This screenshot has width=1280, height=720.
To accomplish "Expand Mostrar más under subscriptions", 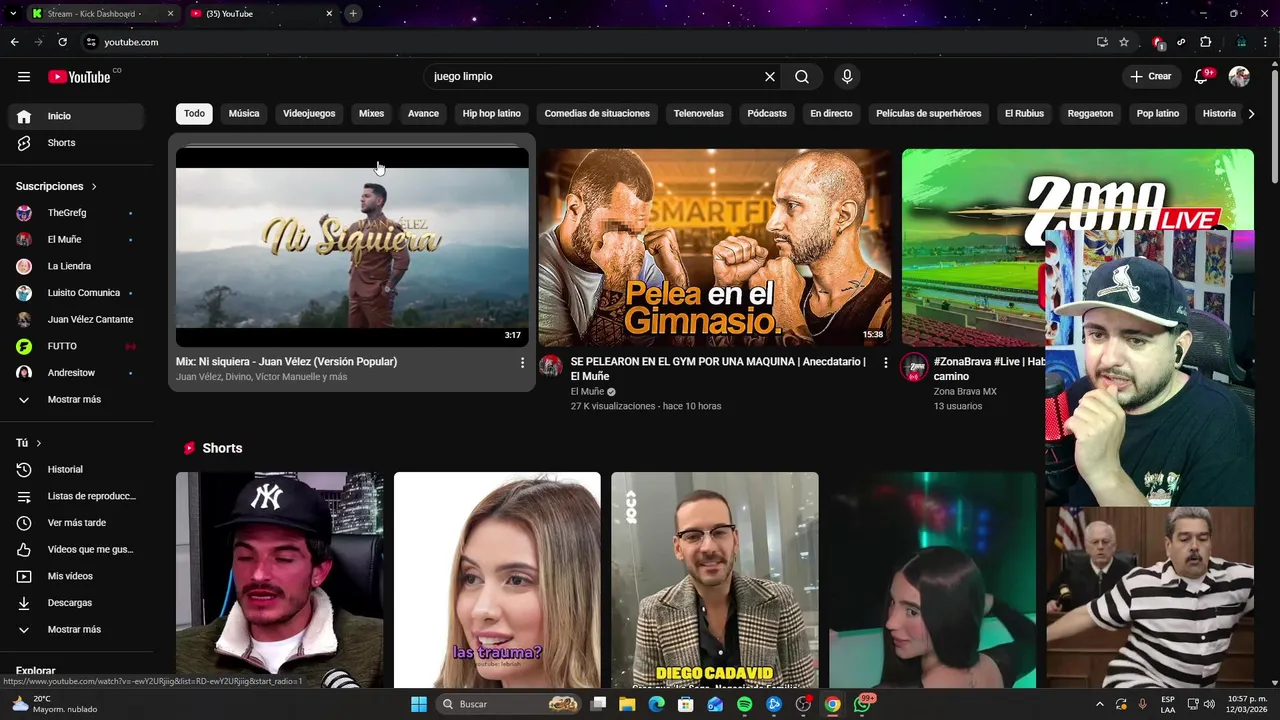I will tap(78, 400).
